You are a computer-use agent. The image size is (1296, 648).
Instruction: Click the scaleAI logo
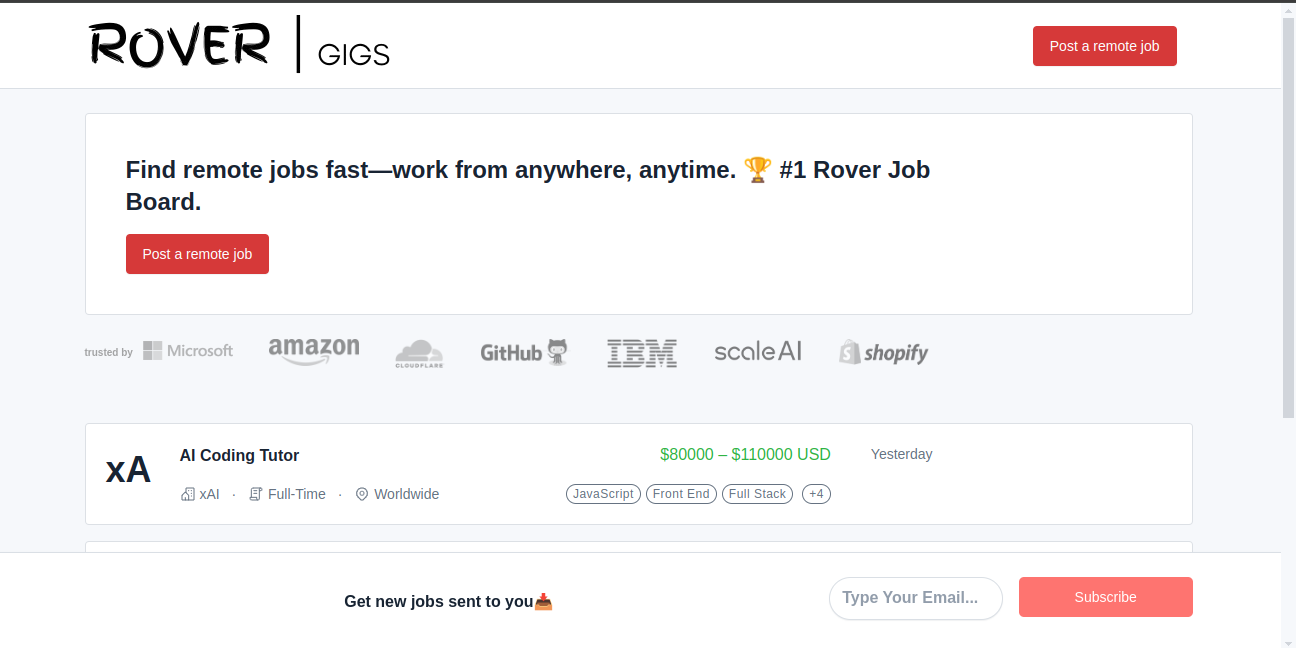[758, 351]
